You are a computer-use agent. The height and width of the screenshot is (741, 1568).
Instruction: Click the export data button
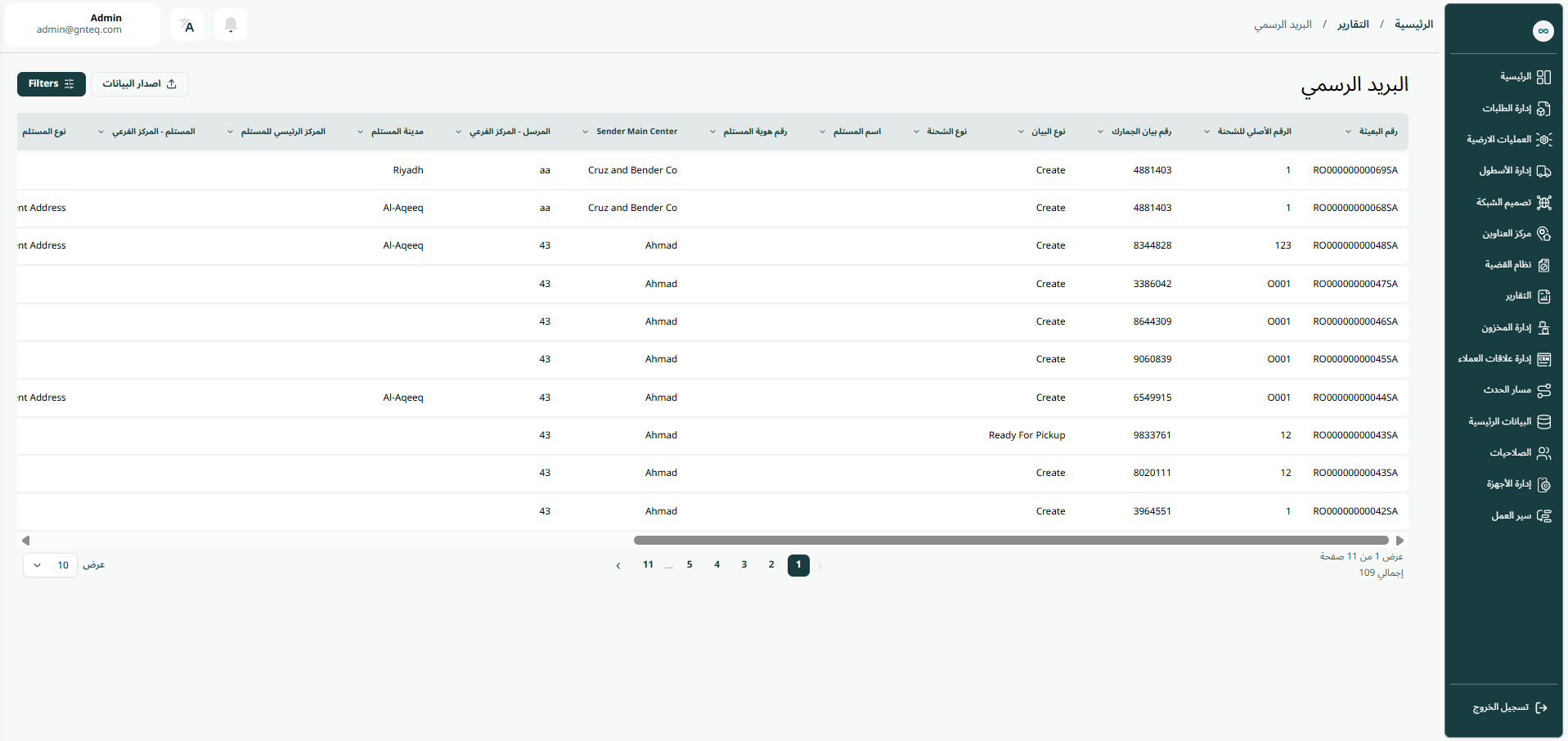(139, 83)
